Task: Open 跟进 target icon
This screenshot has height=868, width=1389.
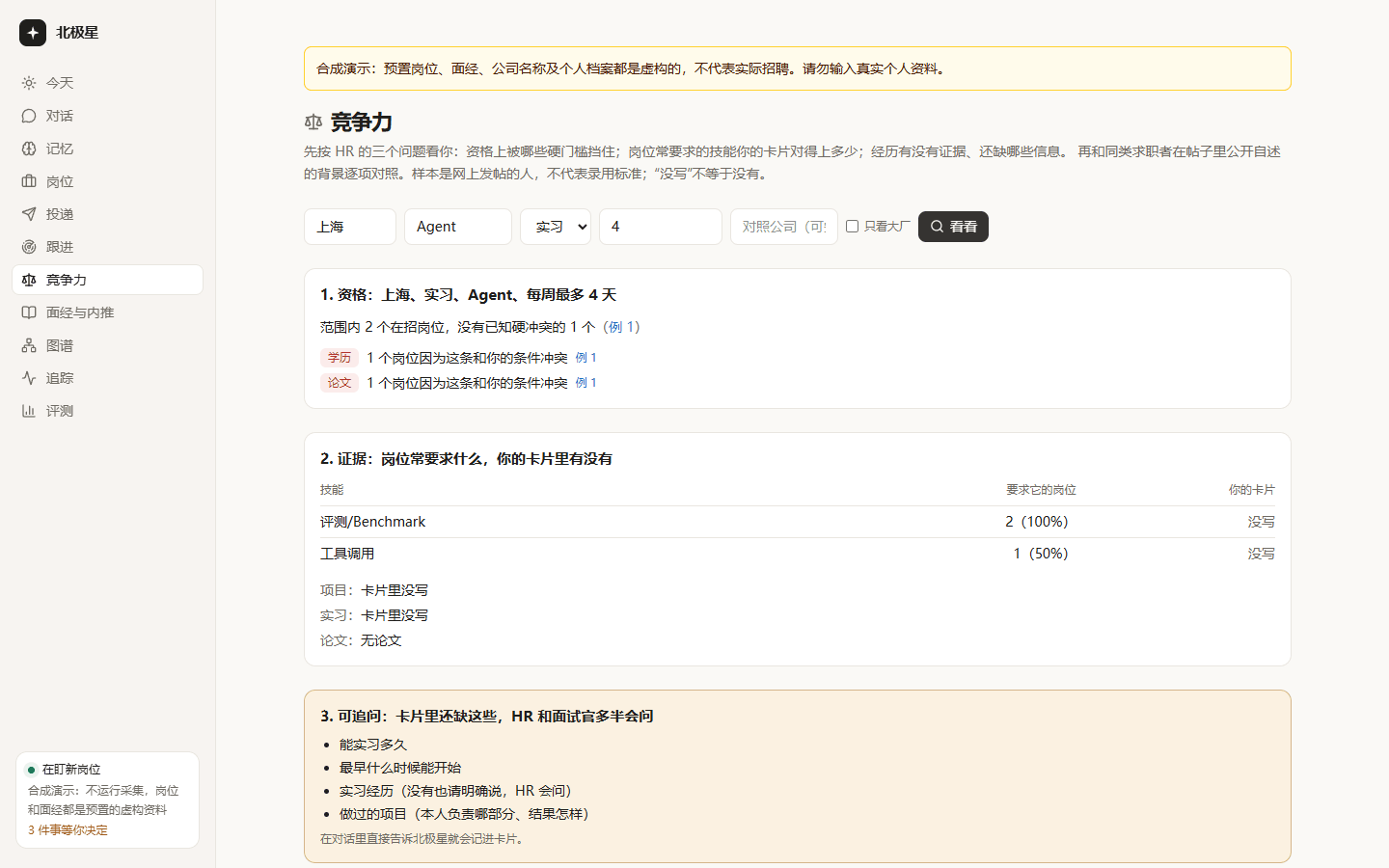Action: pyautogui.click(x=29, y=247)
